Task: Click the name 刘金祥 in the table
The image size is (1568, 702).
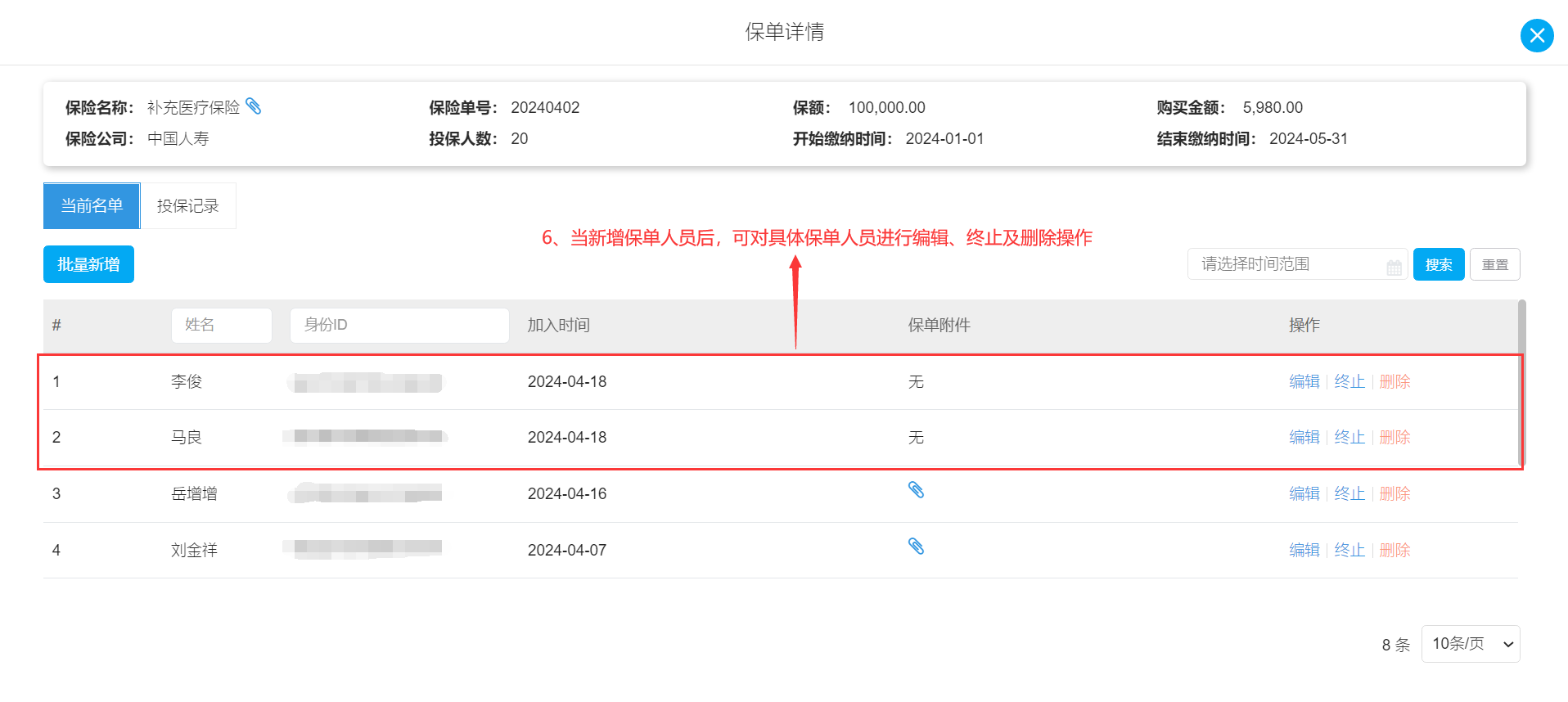Action: click(194, 550)
